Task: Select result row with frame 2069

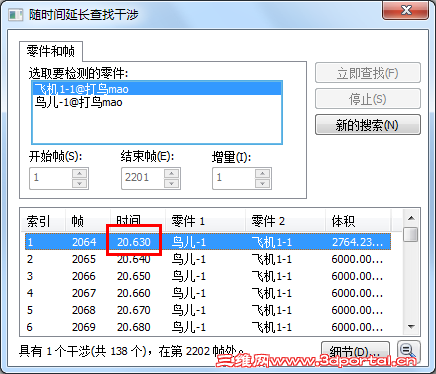Action: [x=208, y=327]
